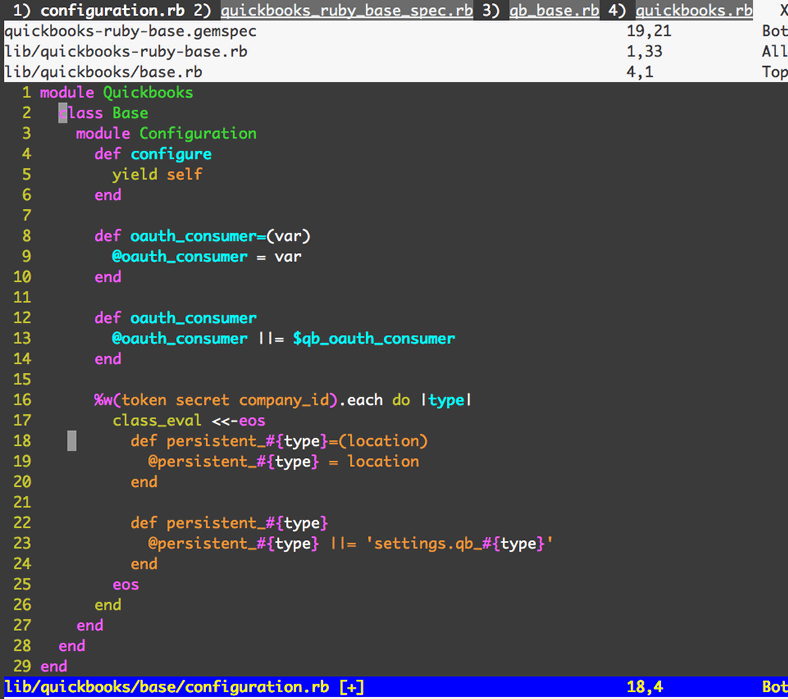Click 'eos' heredoc terminator on line 25
788x699 pixels.
(x=126, y=584)
